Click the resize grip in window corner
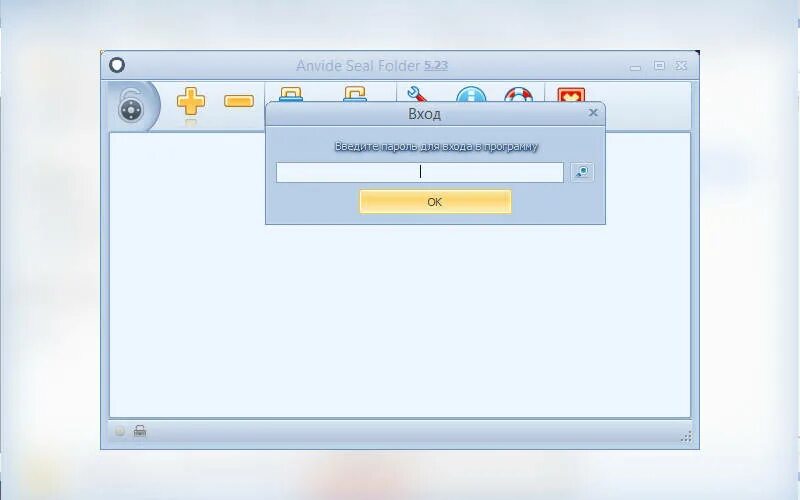800x500 pixels. coord(686,436)
